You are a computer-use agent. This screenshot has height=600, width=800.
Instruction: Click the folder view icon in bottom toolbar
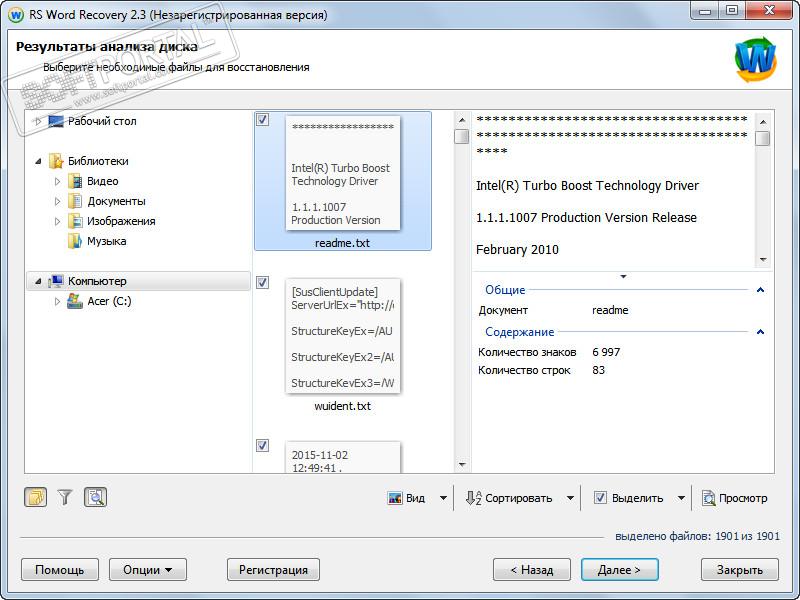pyautogui.click(x=35, y=497)
